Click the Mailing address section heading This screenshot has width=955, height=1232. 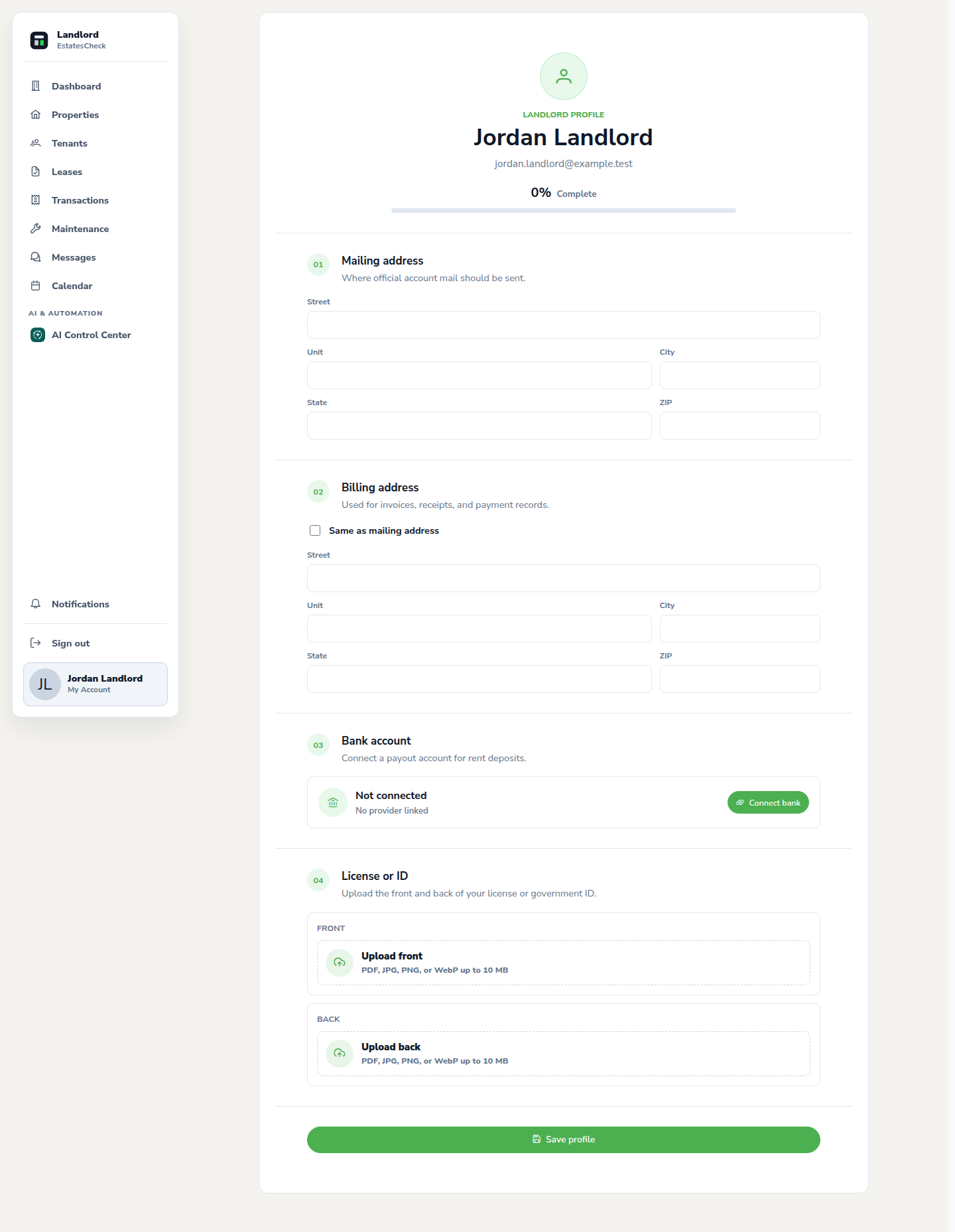point(383,261)
